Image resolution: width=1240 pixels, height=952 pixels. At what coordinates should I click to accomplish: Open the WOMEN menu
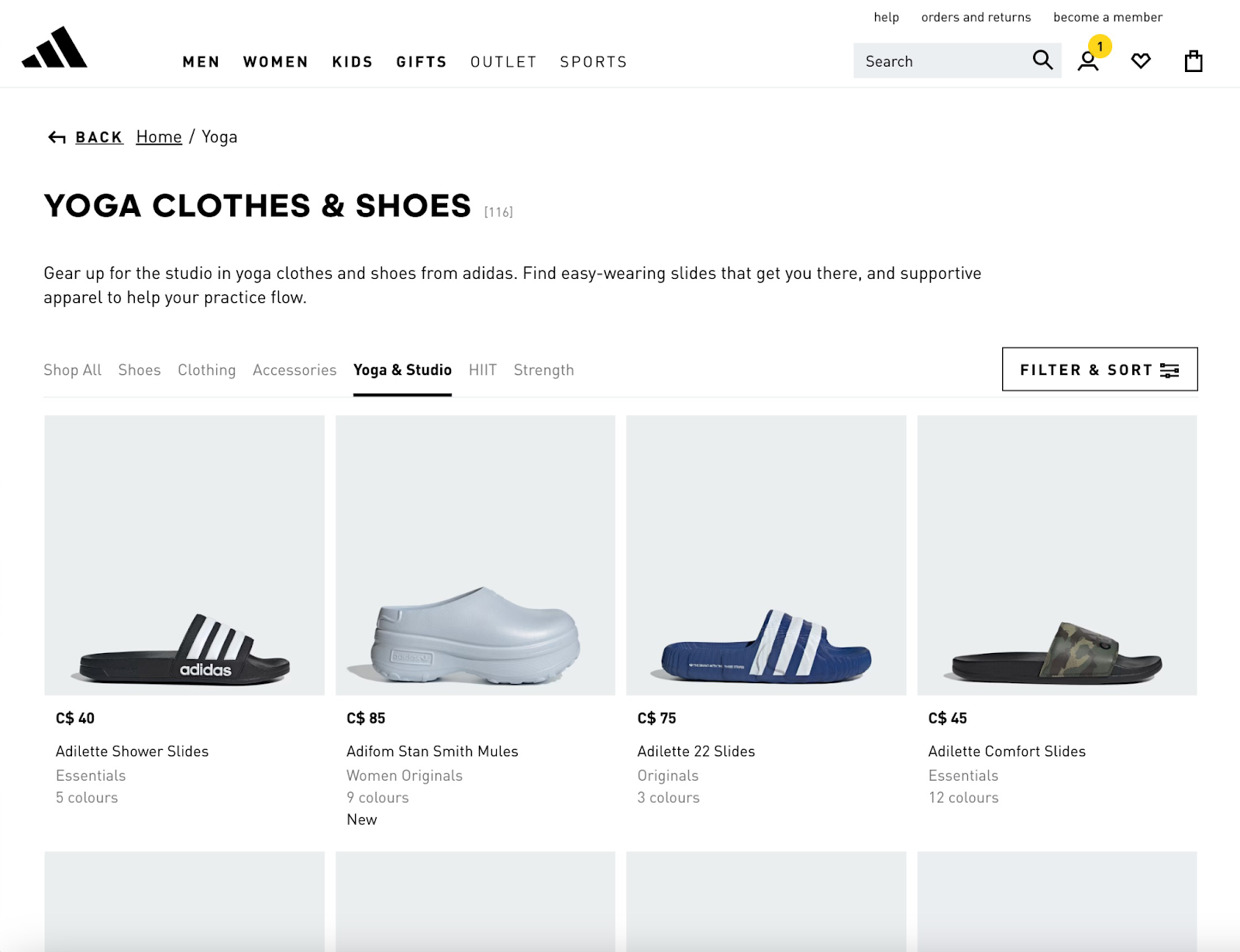click(x=276, y=62)
